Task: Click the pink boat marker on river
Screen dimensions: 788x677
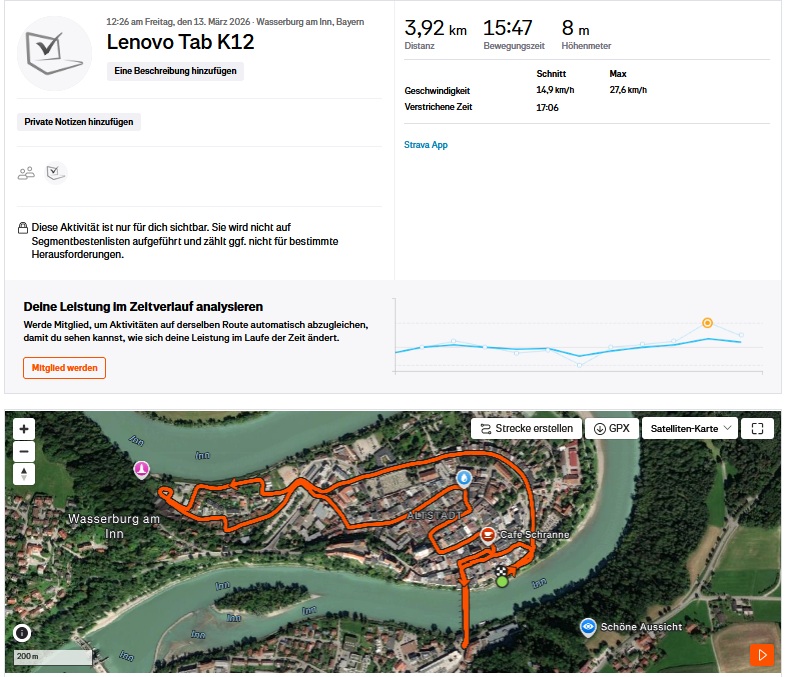Action: [142, 469]
